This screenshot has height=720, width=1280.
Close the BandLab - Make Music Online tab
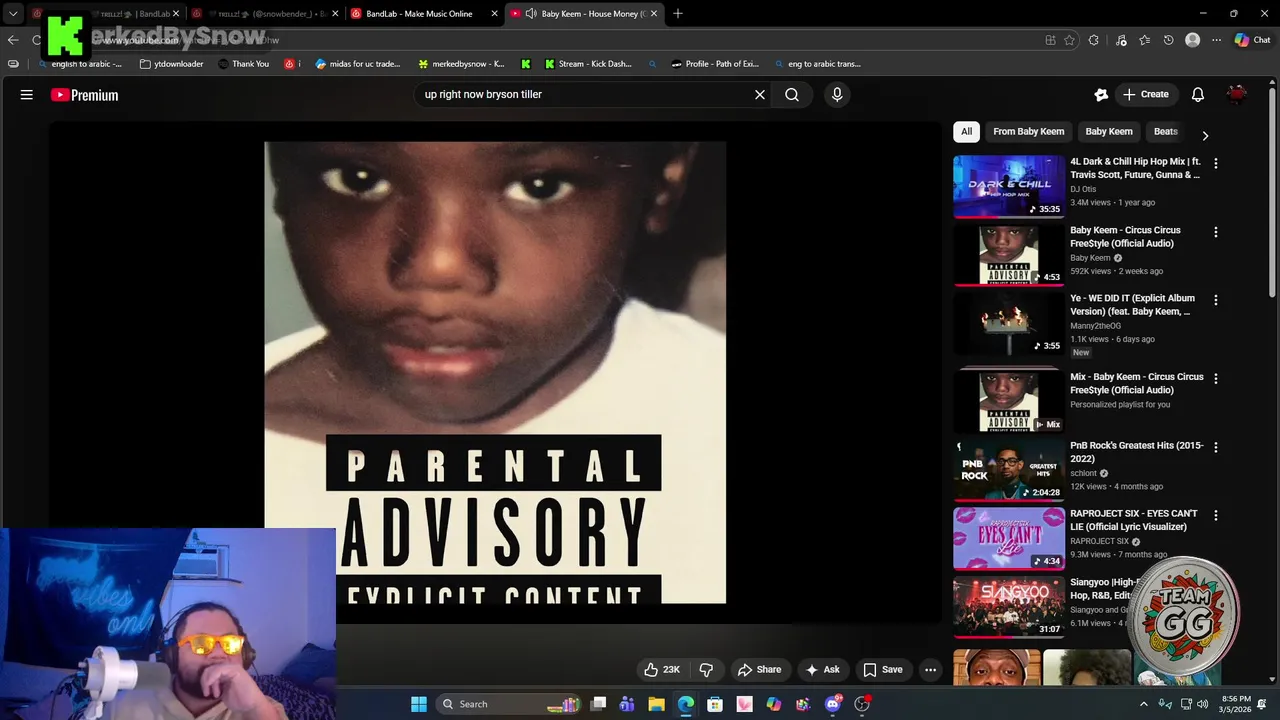coord(494,14)
